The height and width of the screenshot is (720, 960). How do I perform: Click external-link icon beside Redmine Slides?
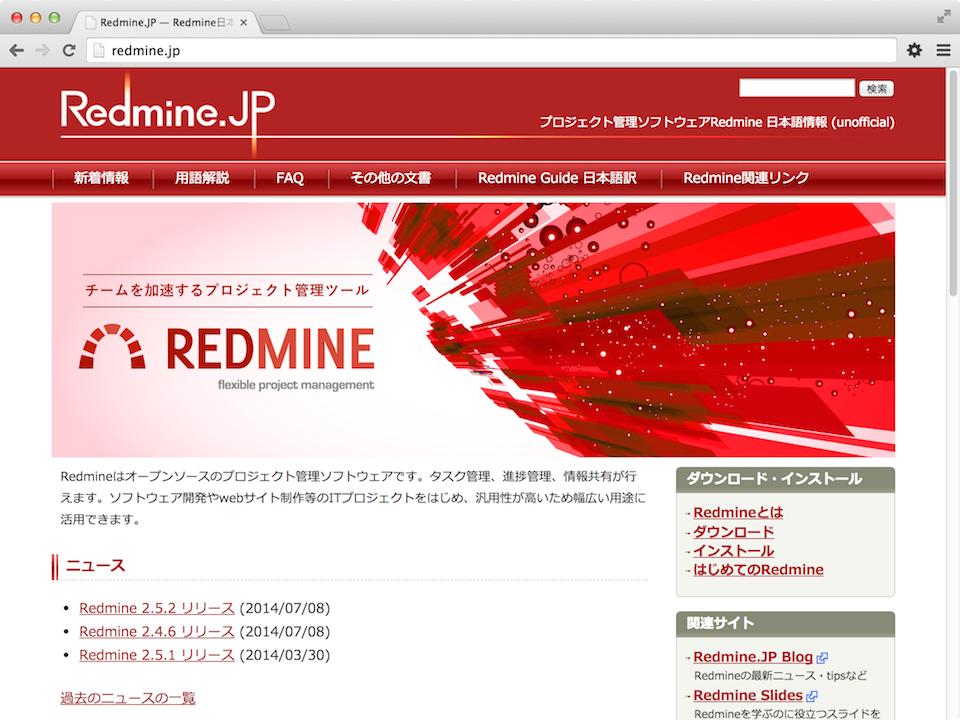pos(812,696)
